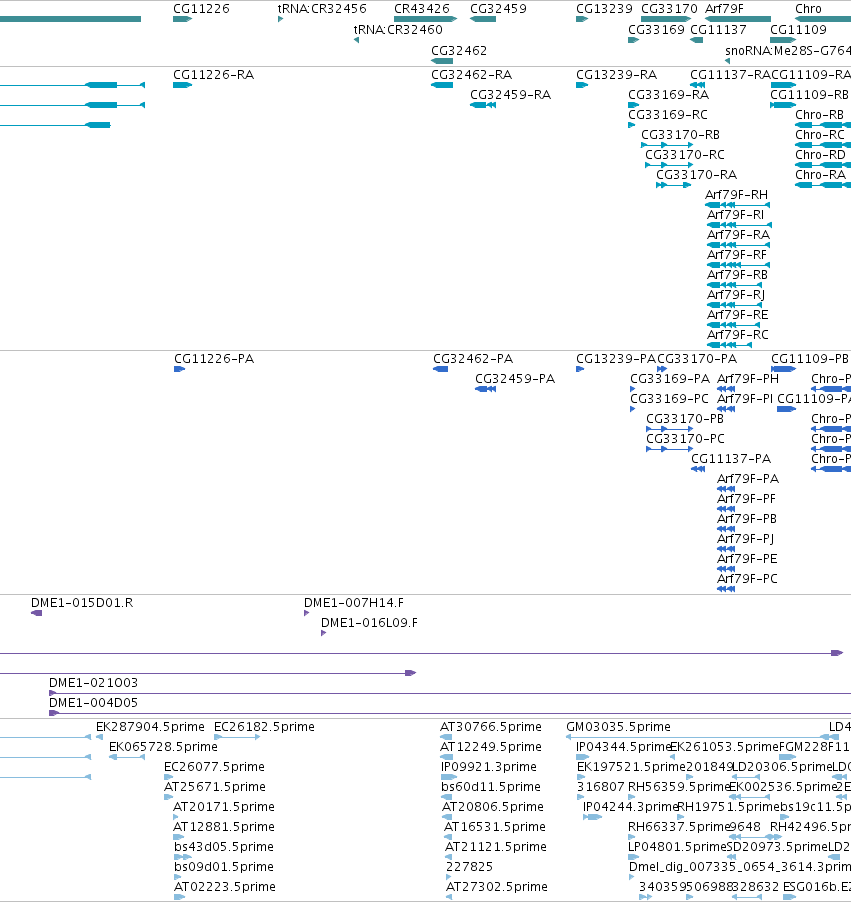The image size is (851, 902).
Task: Open the LP04801.5prime EST label
Action: point(678,847)
